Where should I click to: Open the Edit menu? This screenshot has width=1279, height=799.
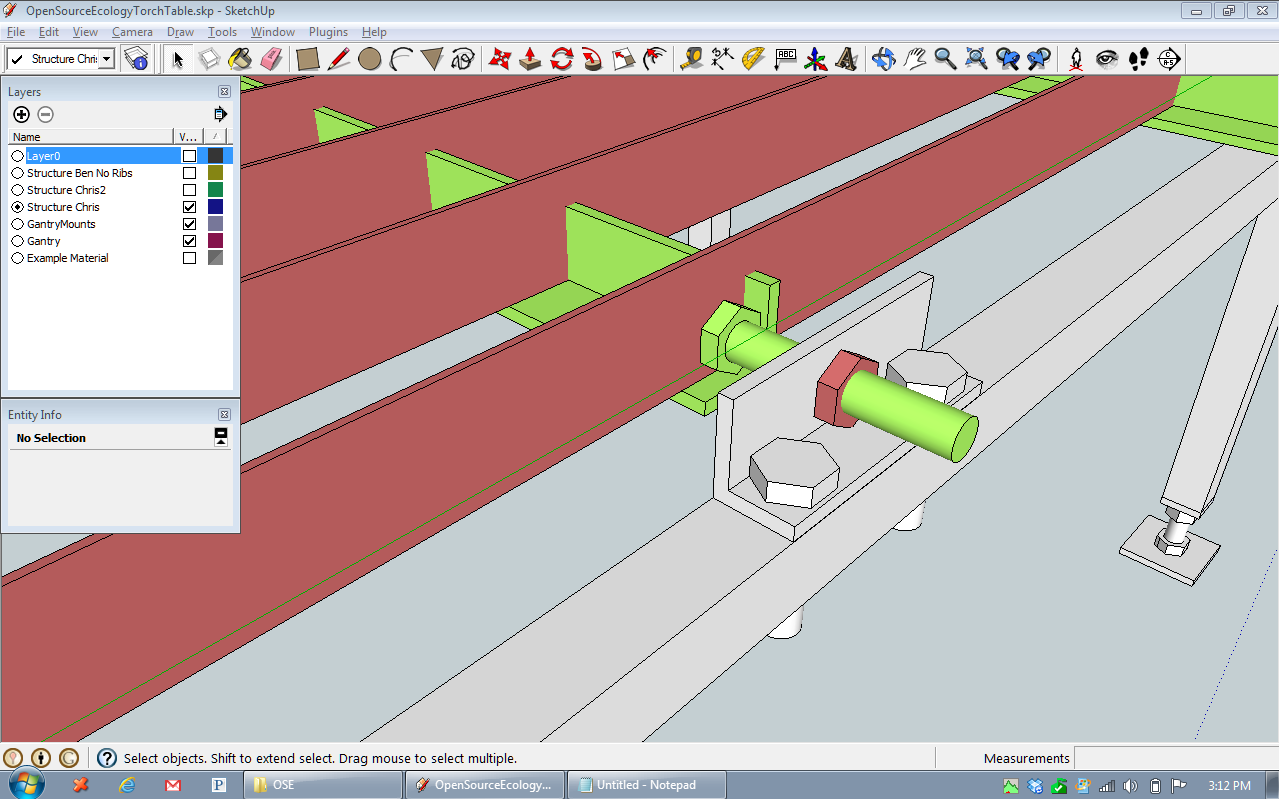(x=49, y=32)
